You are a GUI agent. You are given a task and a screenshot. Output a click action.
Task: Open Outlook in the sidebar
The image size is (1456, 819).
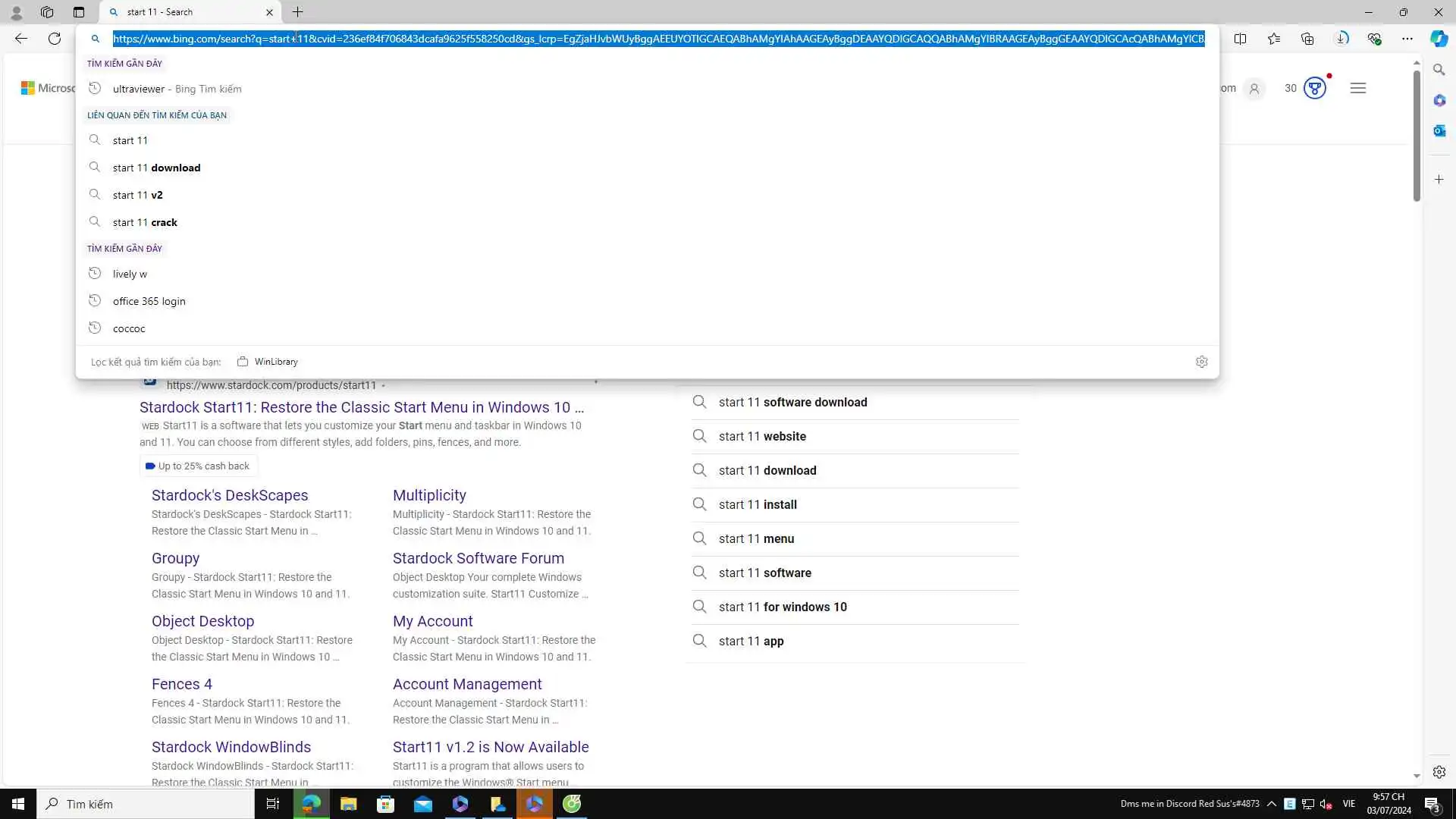tap(1439, 130)
